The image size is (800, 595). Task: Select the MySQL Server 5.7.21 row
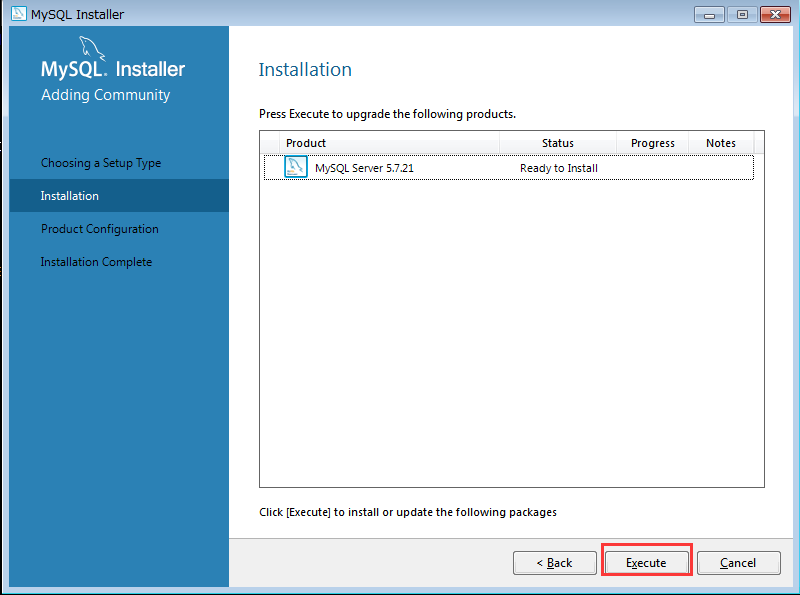pyautogui.click(x=509, y=167)
